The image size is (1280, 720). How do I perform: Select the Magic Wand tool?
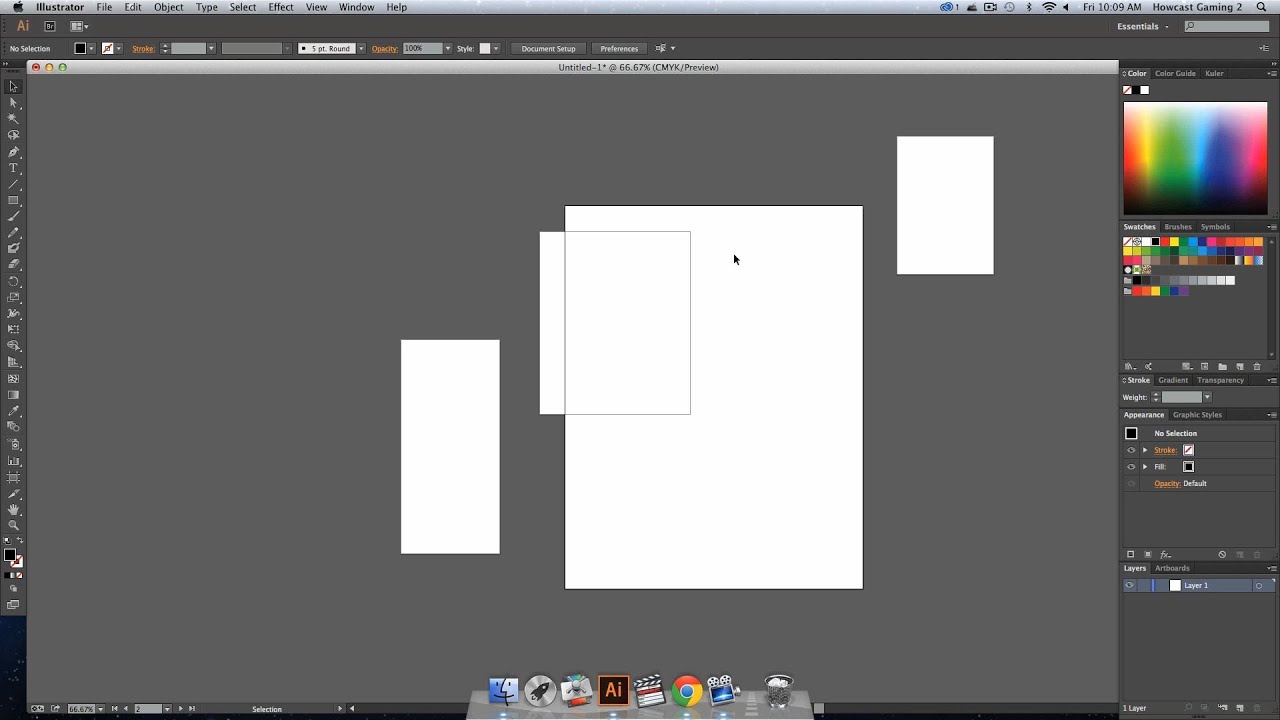14,119
